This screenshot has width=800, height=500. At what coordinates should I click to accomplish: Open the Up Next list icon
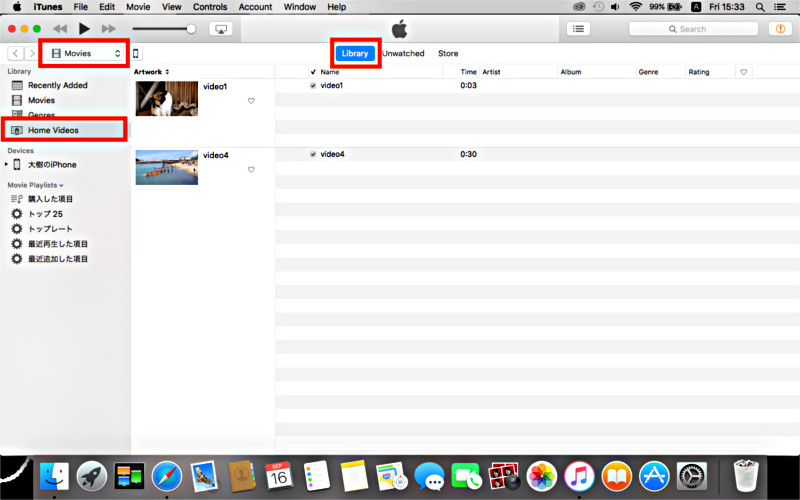pos(578,29)
